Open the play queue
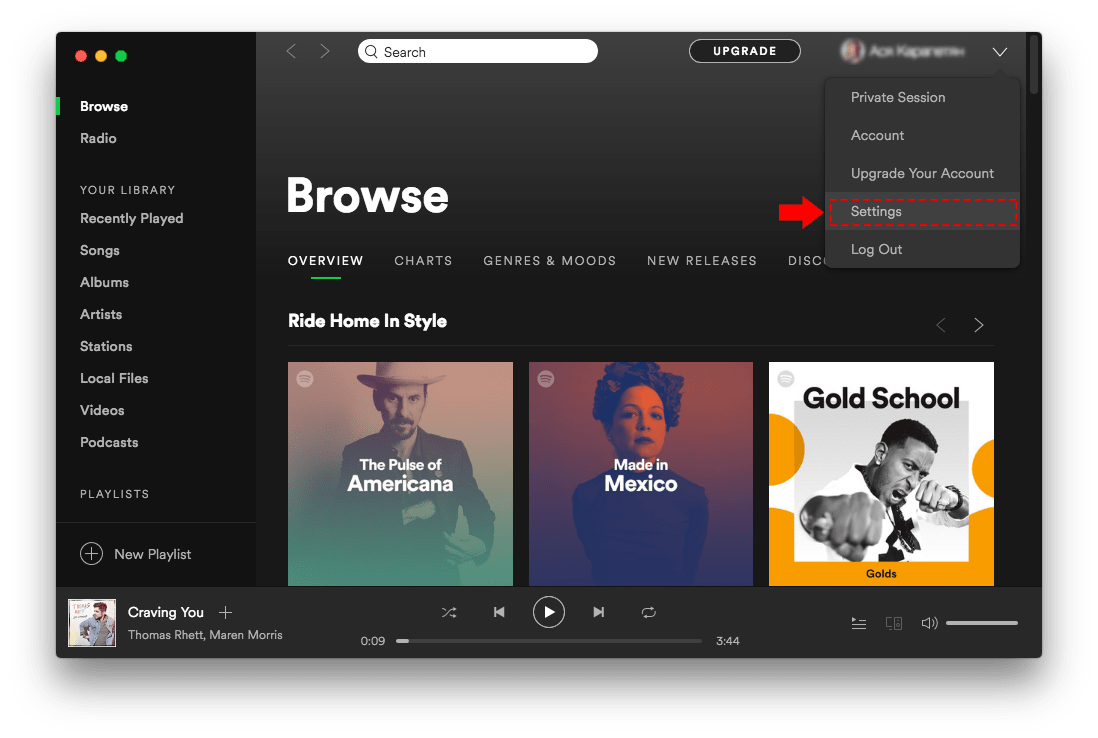Viewport: 1098px width, 738px height. (x=859, y=623)
